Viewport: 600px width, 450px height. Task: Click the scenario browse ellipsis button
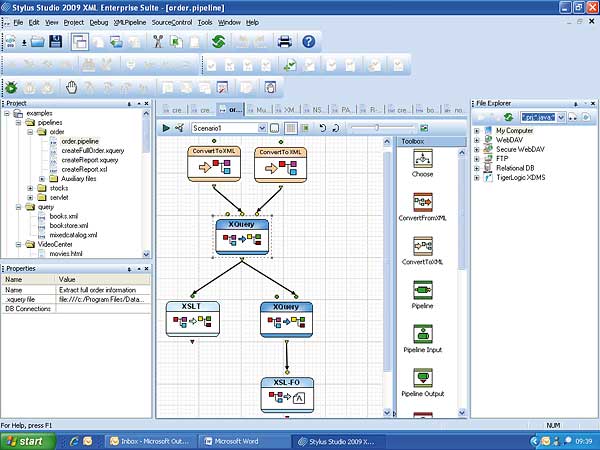[x=274, y=128]
